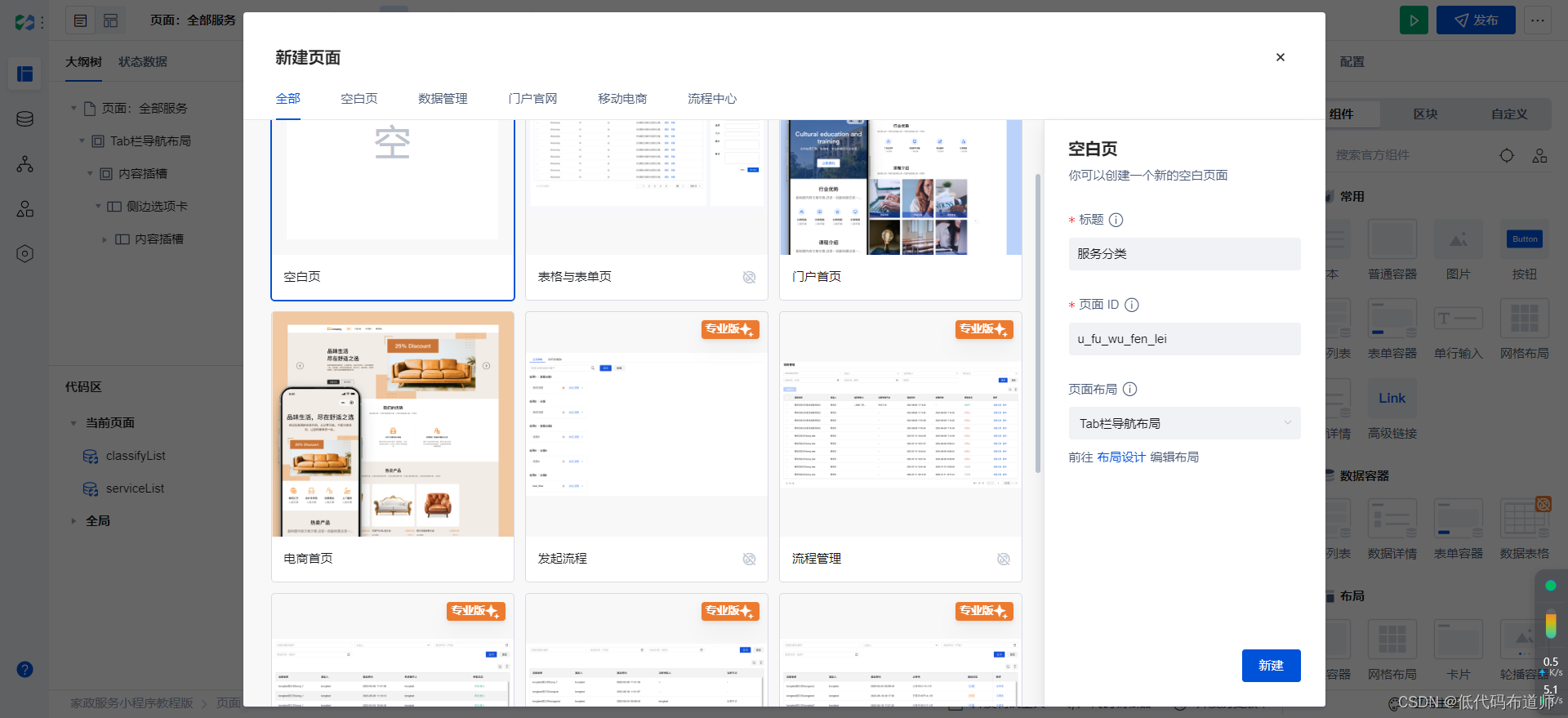Click preview-disabled icon on 表格与表单页 card
Screen dimensions: 1568x718
[x=749, y=277]
